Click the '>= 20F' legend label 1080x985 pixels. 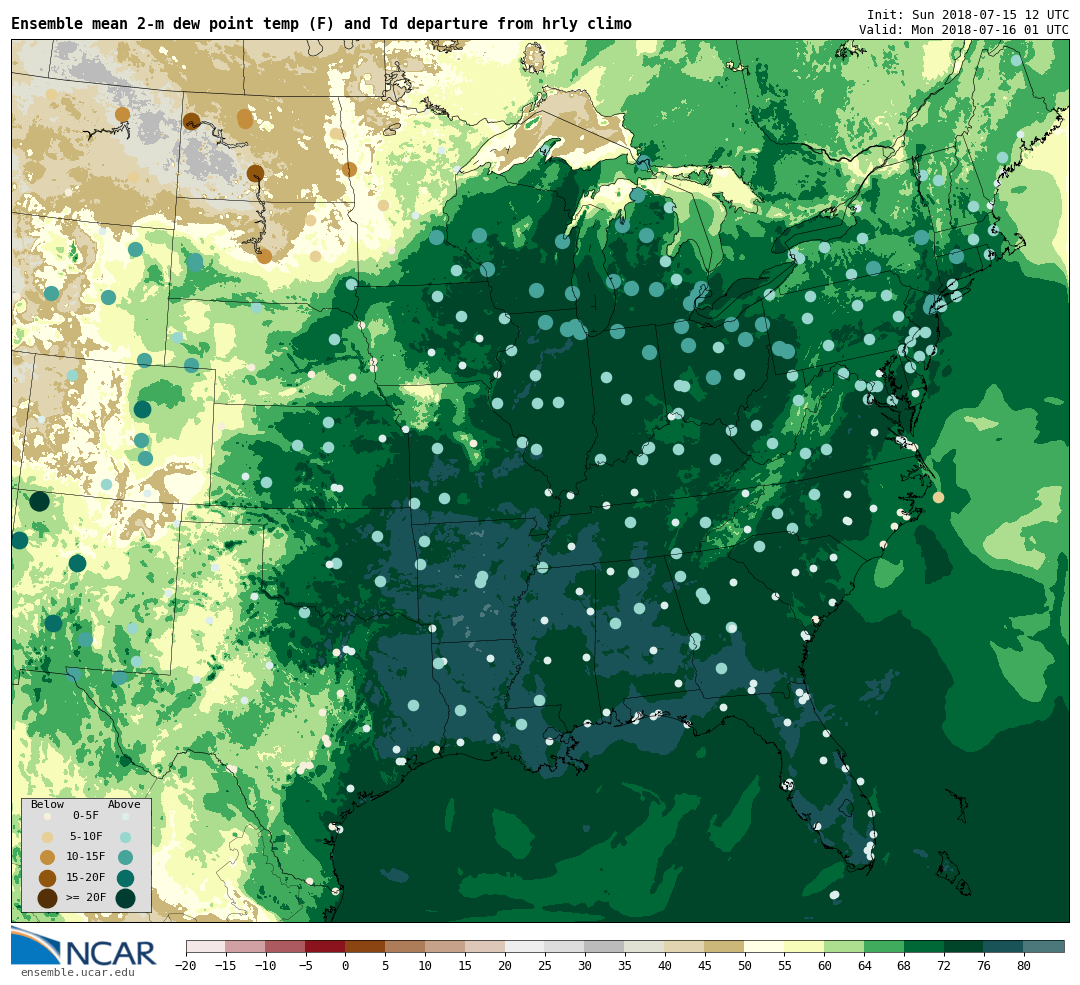point(86,898)
